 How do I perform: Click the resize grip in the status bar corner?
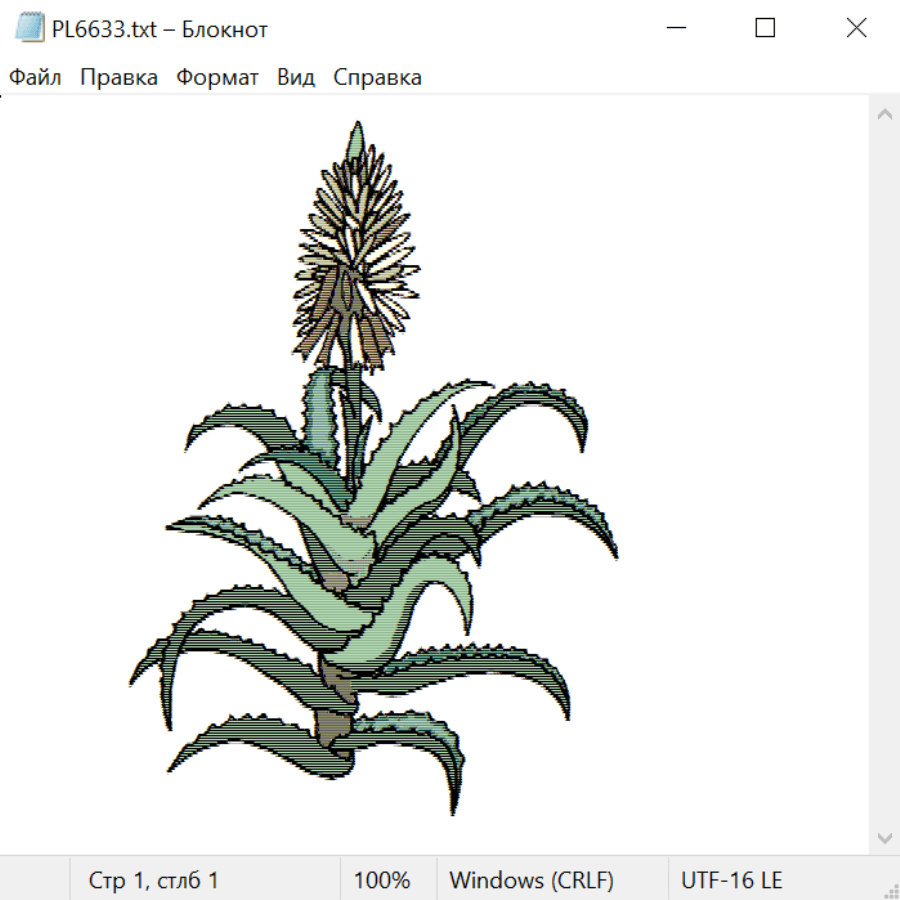890,890
